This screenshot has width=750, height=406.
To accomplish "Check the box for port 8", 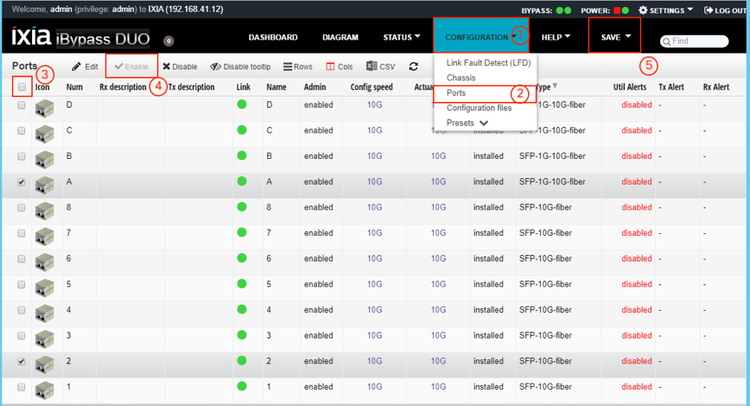I will click(21, 208).
